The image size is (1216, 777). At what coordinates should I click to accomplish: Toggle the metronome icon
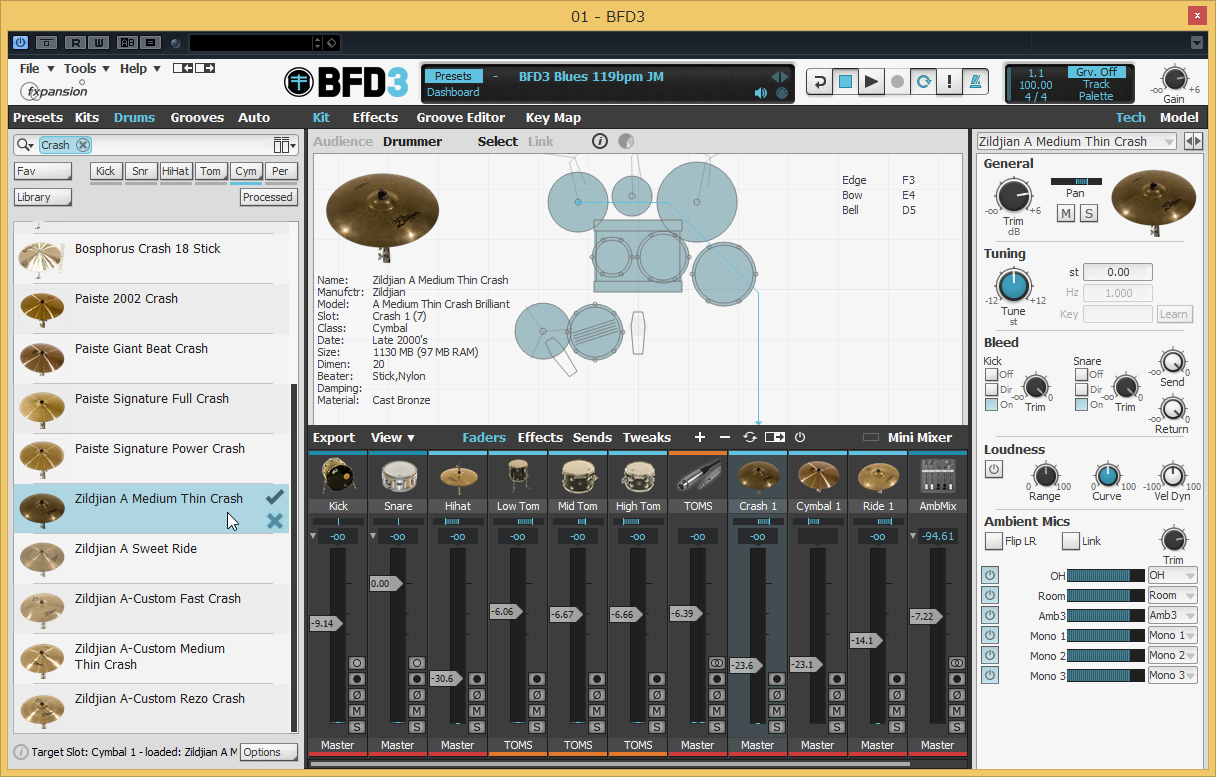pos(976,82)
